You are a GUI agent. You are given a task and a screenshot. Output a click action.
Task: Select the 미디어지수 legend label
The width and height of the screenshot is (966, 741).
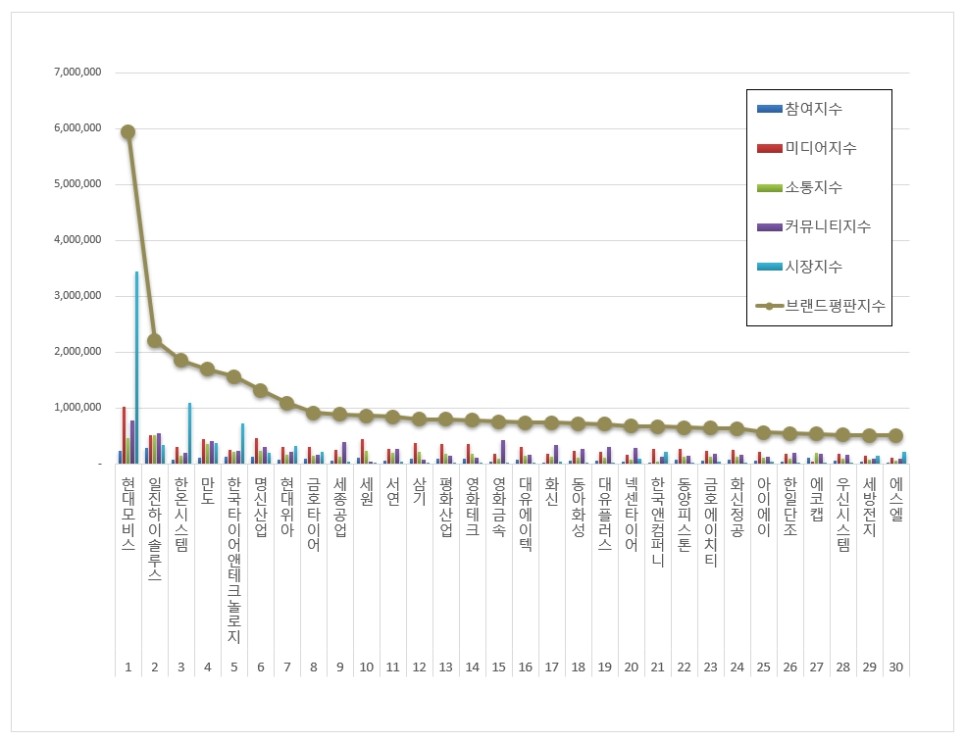click(x=821, y=148)
